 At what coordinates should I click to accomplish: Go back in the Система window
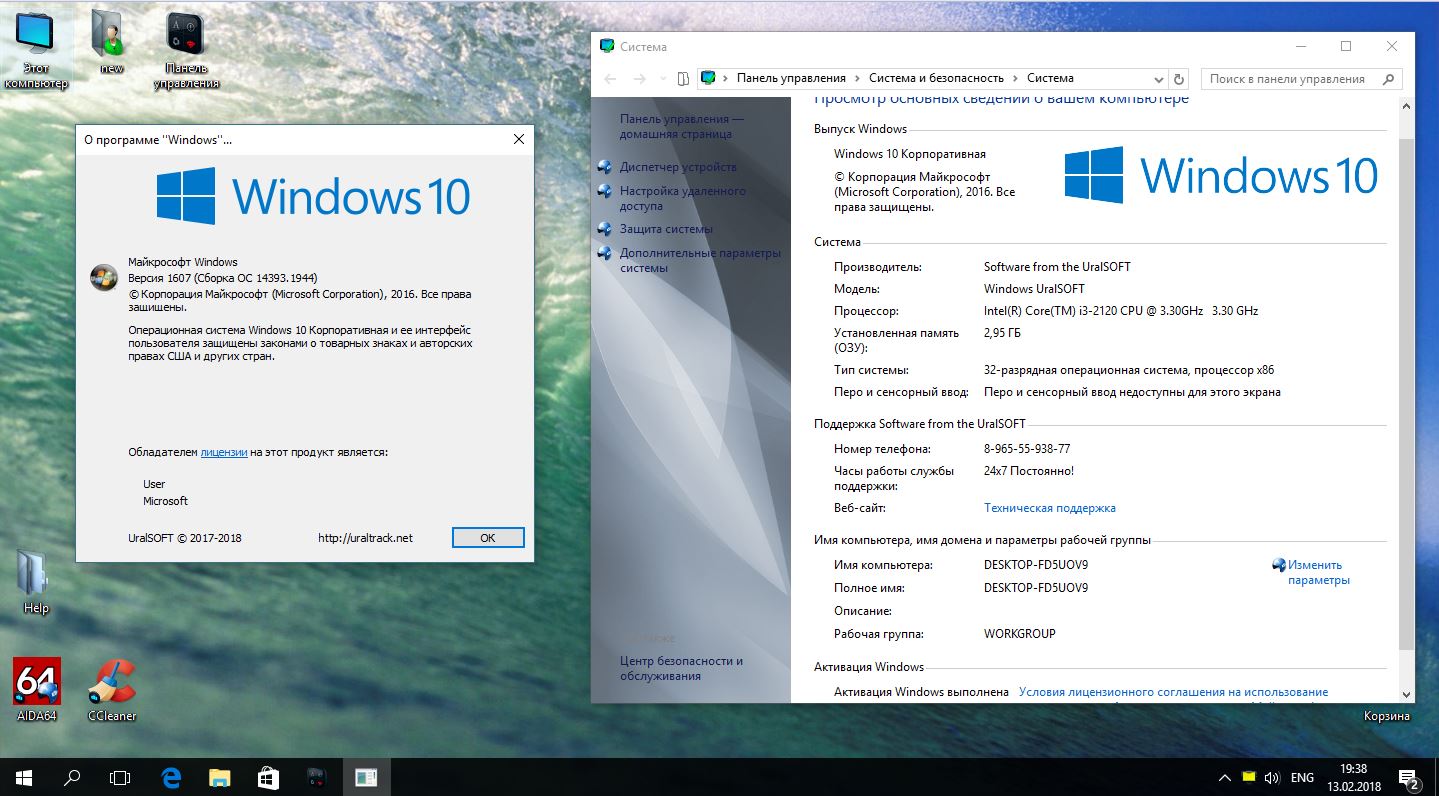[610, 78]
